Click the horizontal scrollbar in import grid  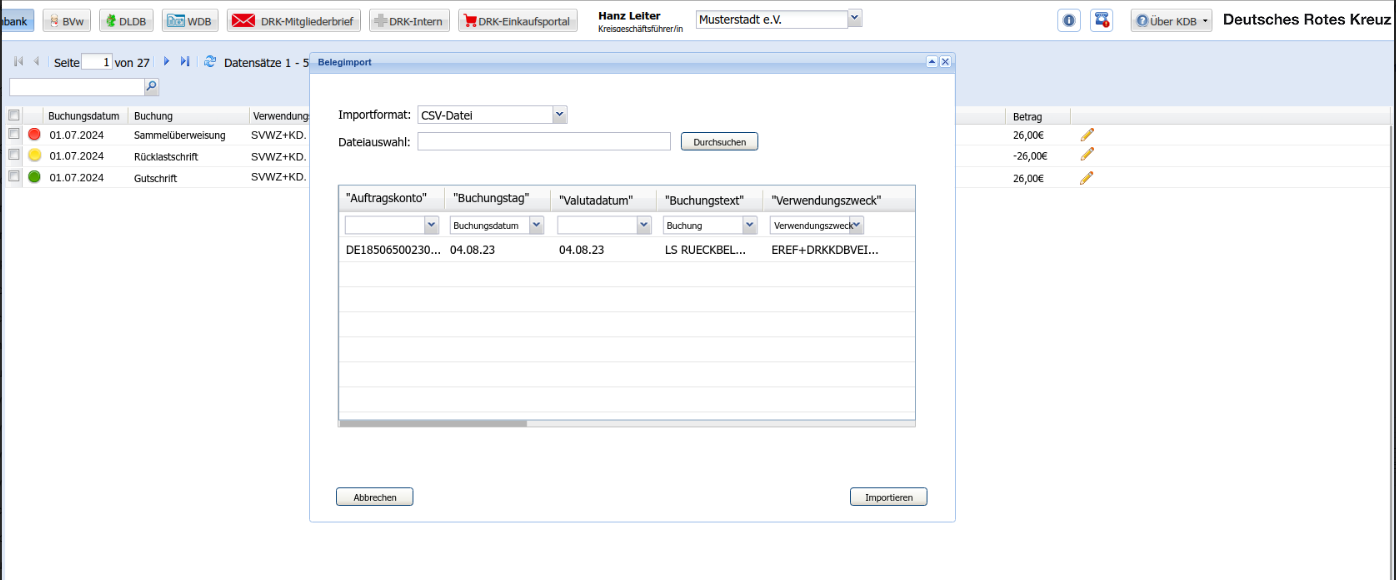tap(432, 424)
